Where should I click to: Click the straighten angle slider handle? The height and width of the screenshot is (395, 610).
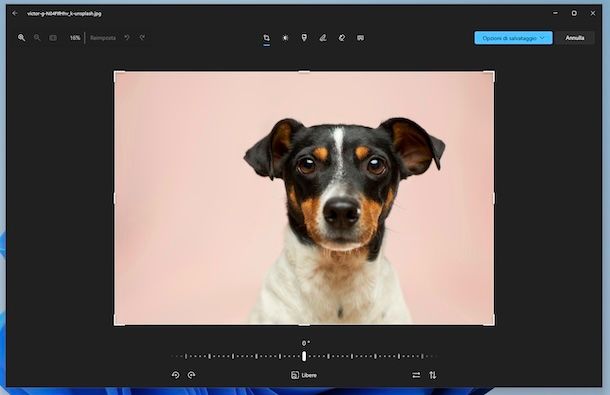click(x=304, y=356)
